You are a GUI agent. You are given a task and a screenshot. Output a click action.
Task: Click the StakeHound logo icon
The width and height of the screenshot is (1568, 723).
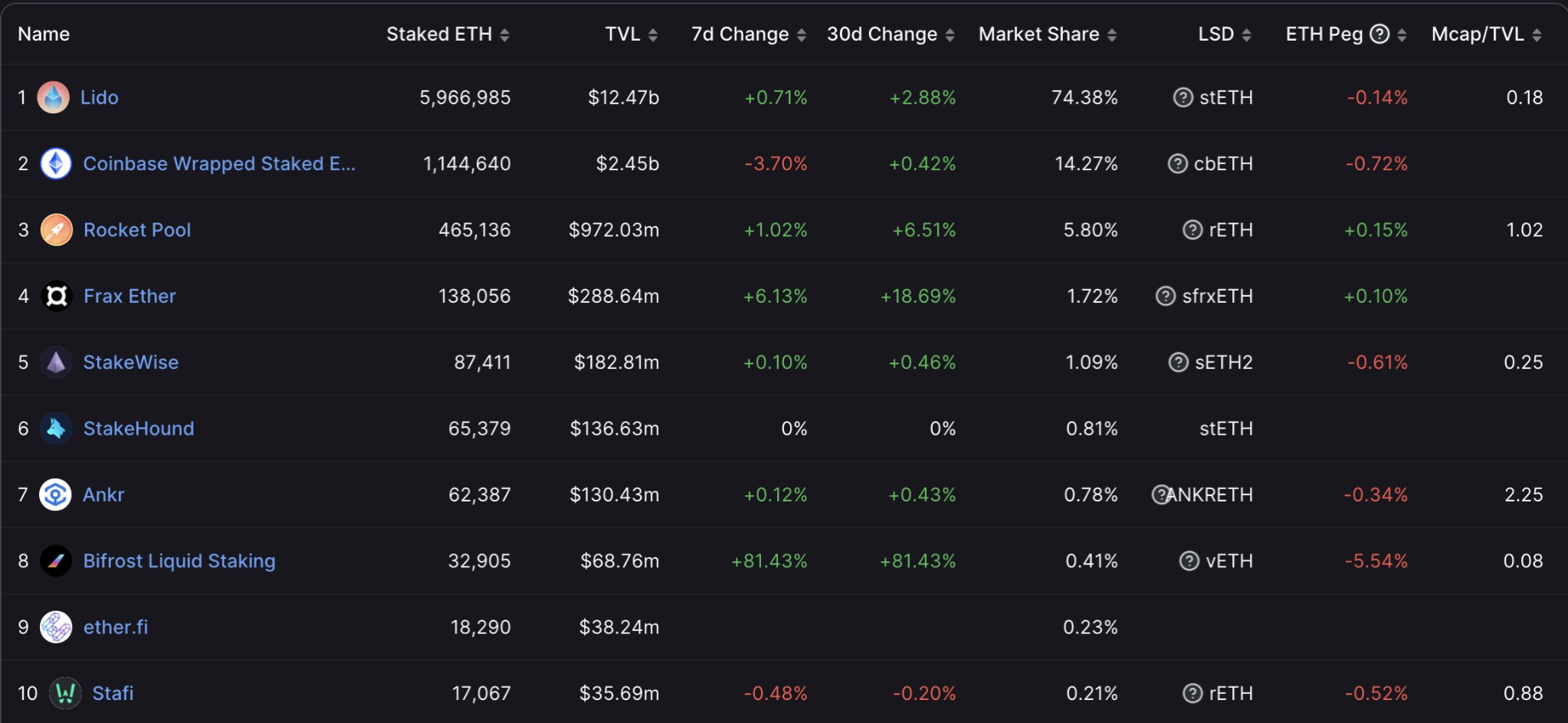point(56,429)
